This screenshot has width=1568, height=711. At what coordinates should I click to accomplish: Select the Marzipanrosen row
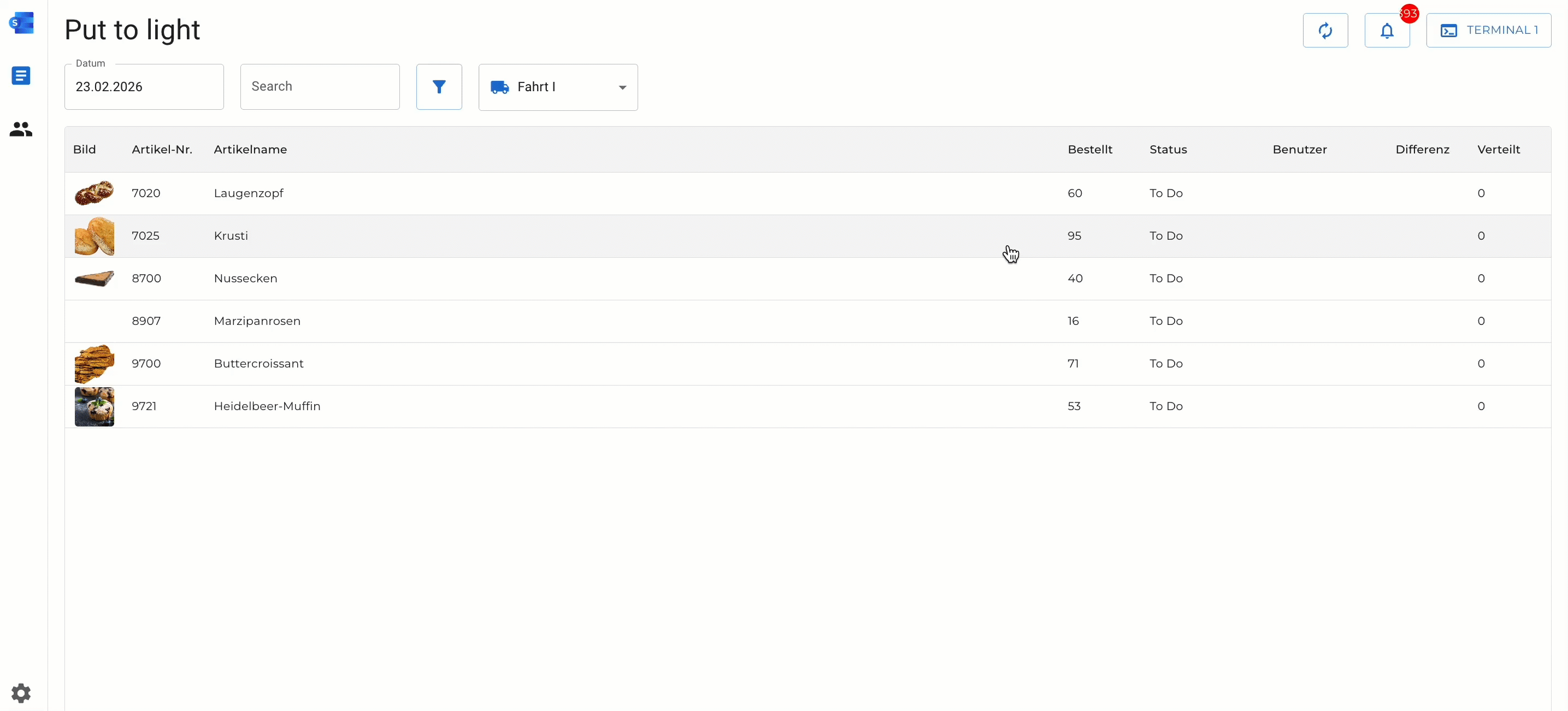257,321
